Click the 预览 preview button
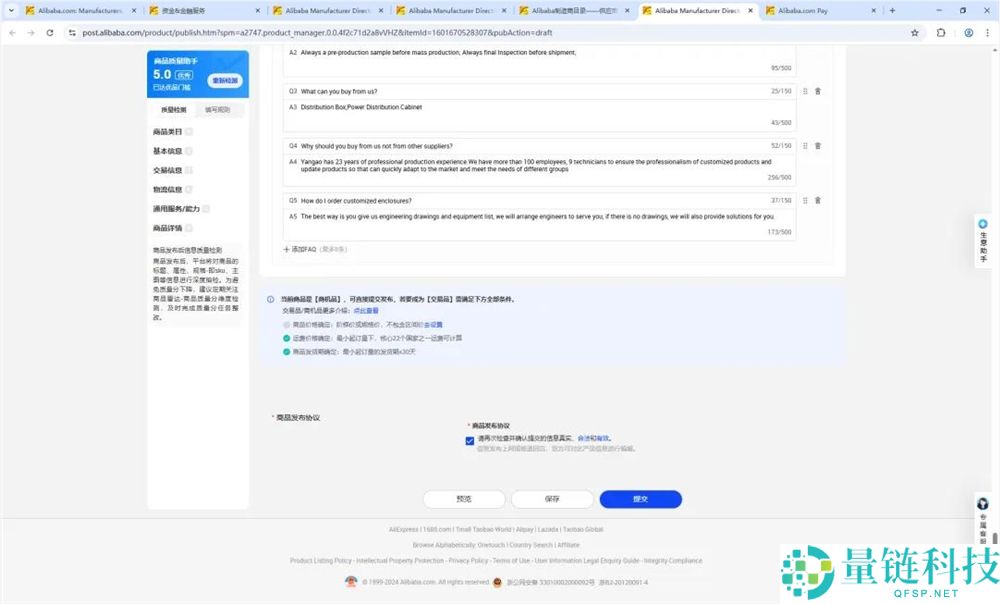This screenshot has height=604, width=1000. [464, 498]
